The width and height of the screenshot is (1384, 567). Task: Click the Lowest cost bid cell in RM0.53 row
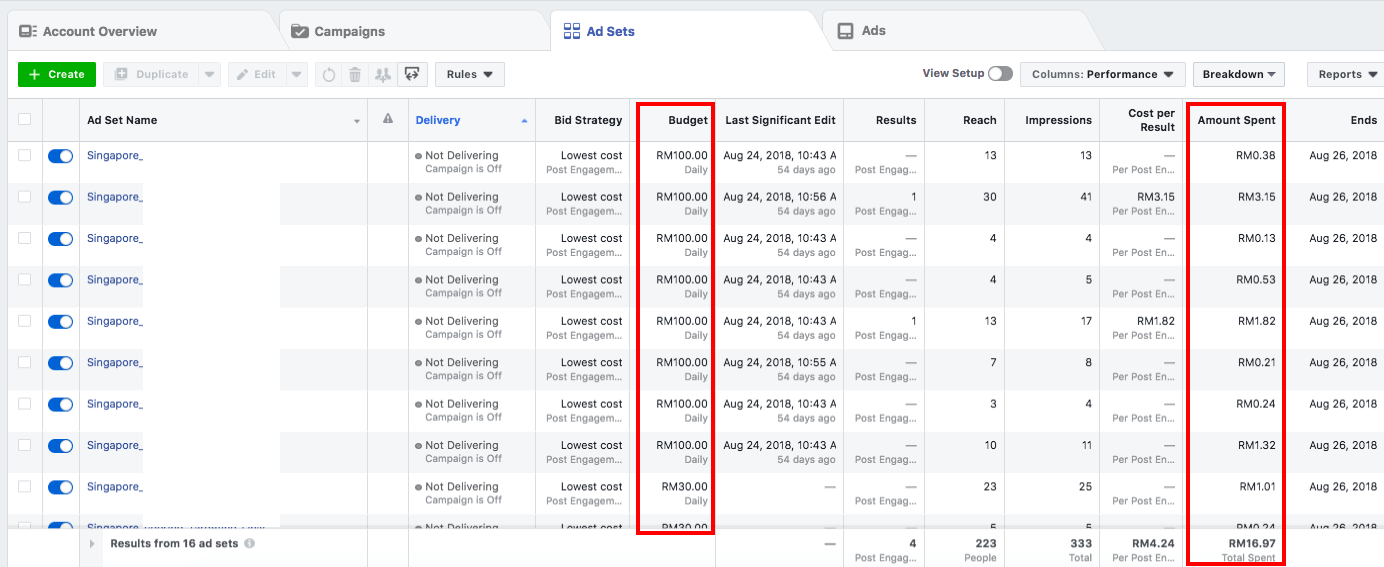(591, 280)
